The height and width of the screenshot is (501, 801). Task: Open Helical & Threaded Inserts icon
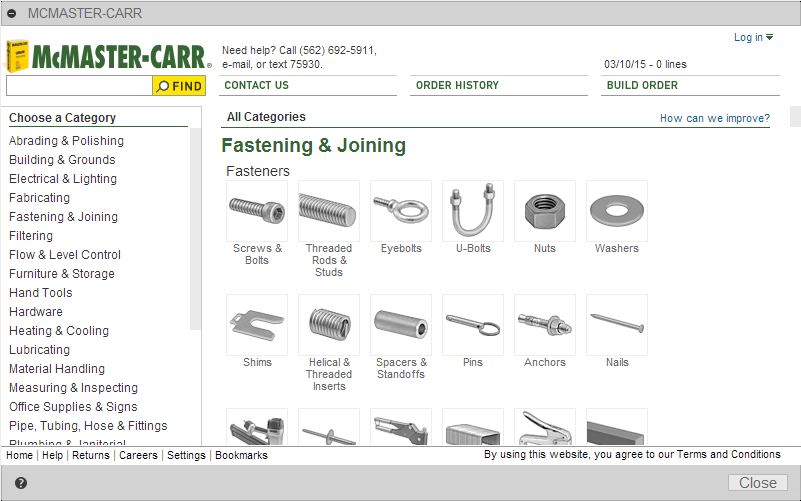pyautogui.click(x=329, y=325)
